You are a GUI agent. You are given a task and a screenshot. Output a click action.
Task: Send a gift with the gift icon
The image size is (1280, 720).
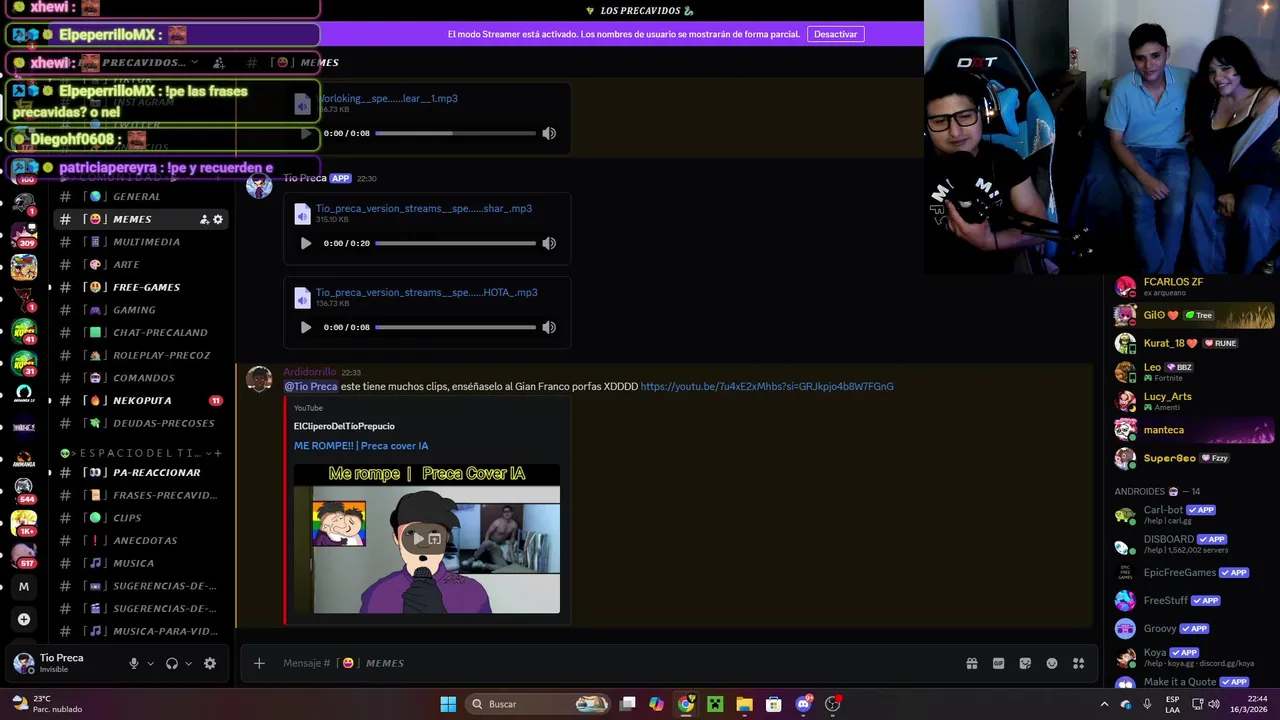(x=971, y=663)
